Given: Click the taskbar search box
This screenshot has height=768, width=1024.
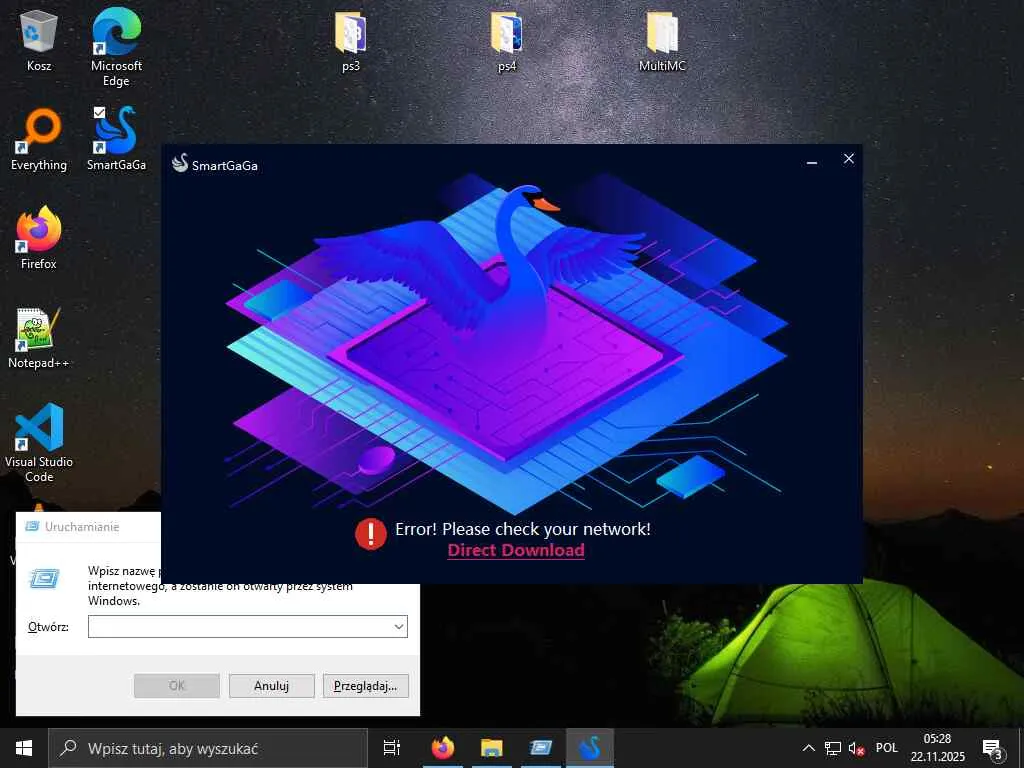Looking at the screenshot, I should tap(208, 748).
